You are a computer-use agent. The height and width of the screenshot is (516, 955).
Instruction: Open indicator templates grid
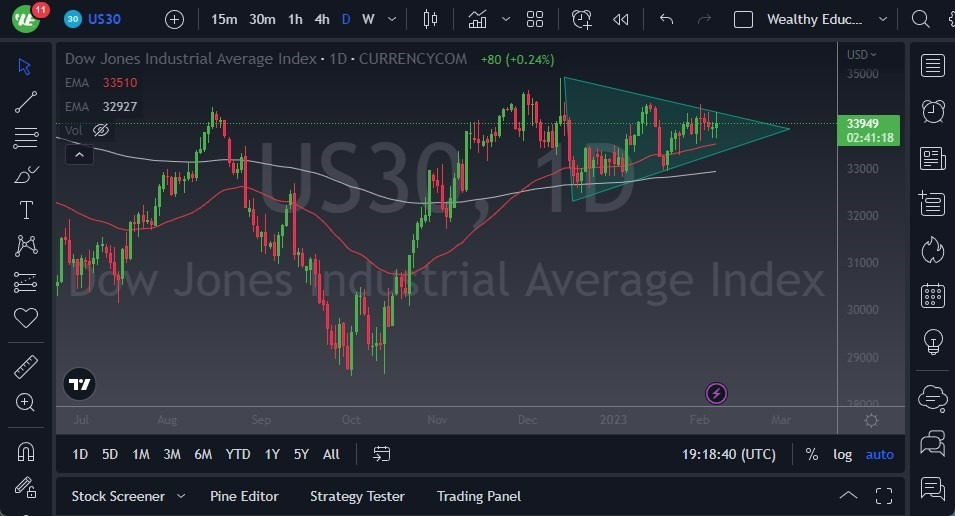[x=535, y=19]
